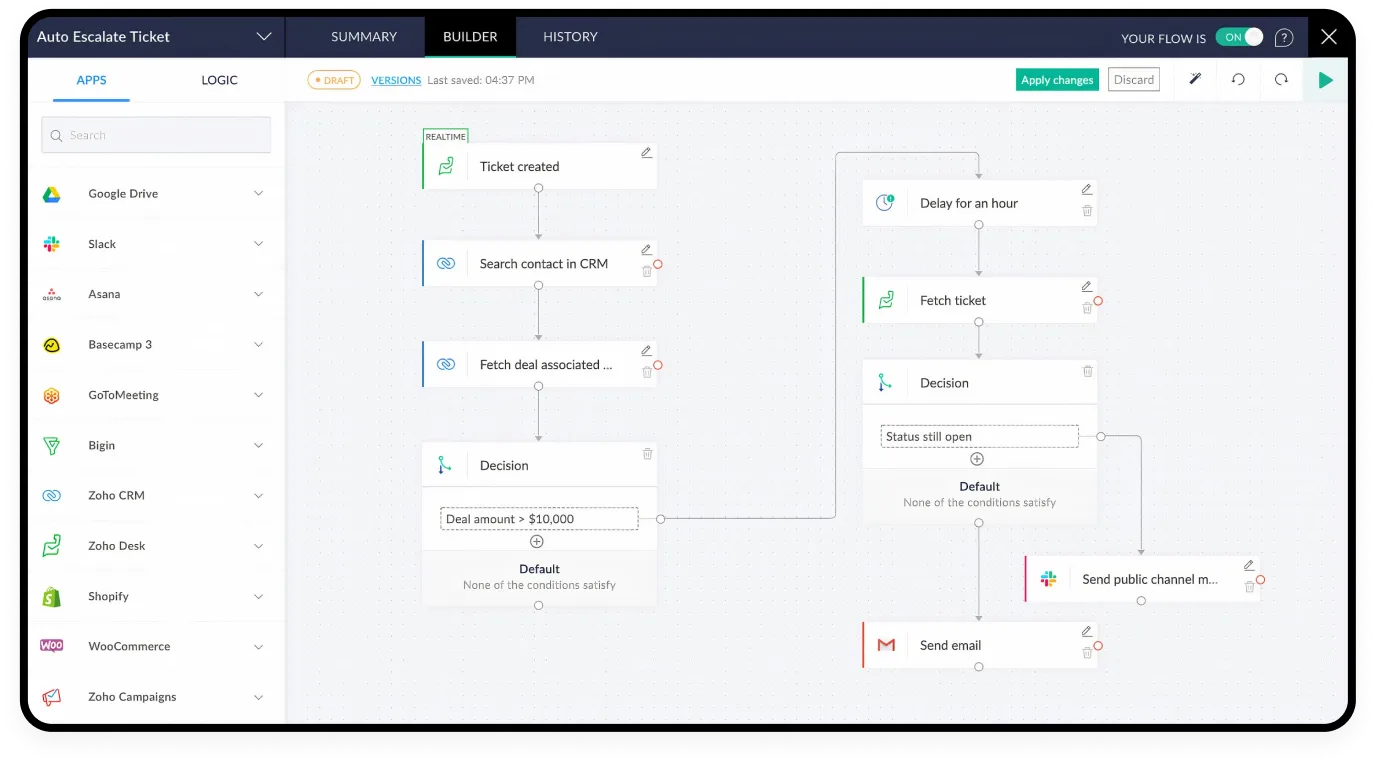Open the help question mark icon

point(1284,38)
